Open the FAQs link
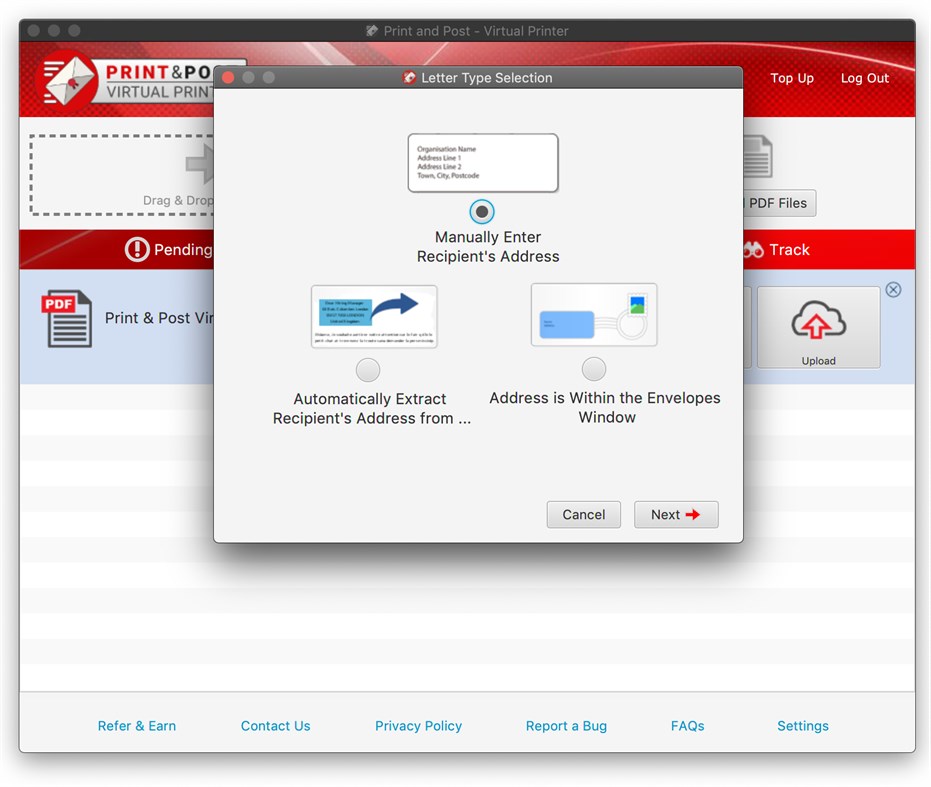 click(688, 726)
